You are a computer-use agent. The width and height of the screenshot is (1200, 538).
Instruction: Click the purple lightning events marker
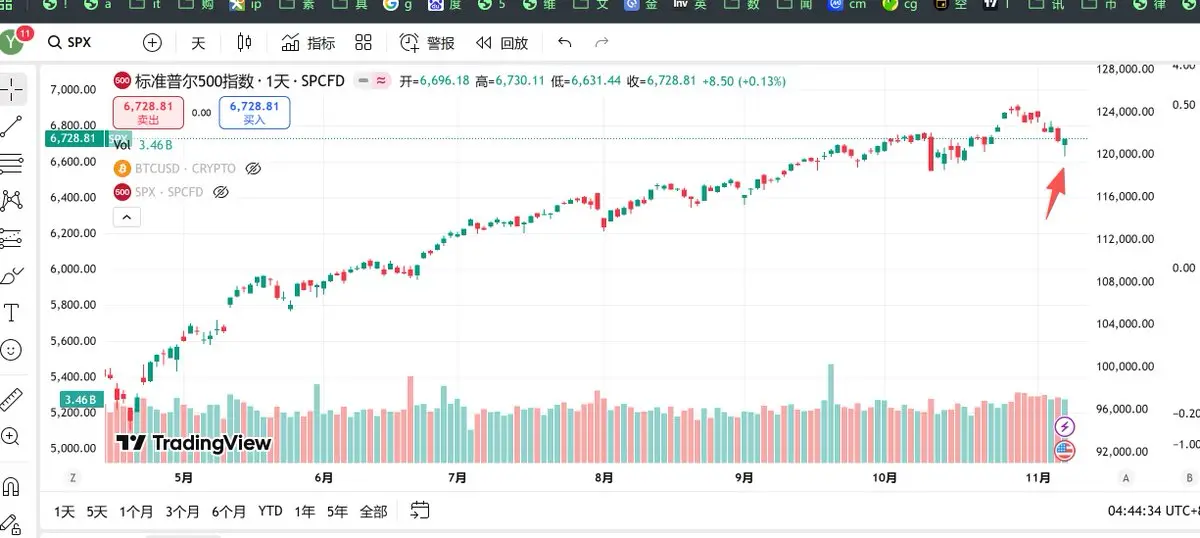[x=1065, y=428]
